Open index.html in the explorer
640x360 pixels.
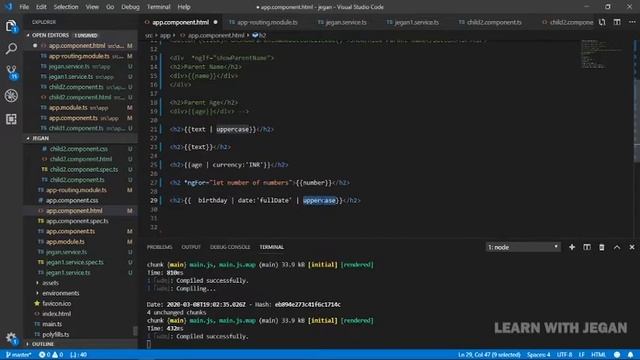(56, 314)
